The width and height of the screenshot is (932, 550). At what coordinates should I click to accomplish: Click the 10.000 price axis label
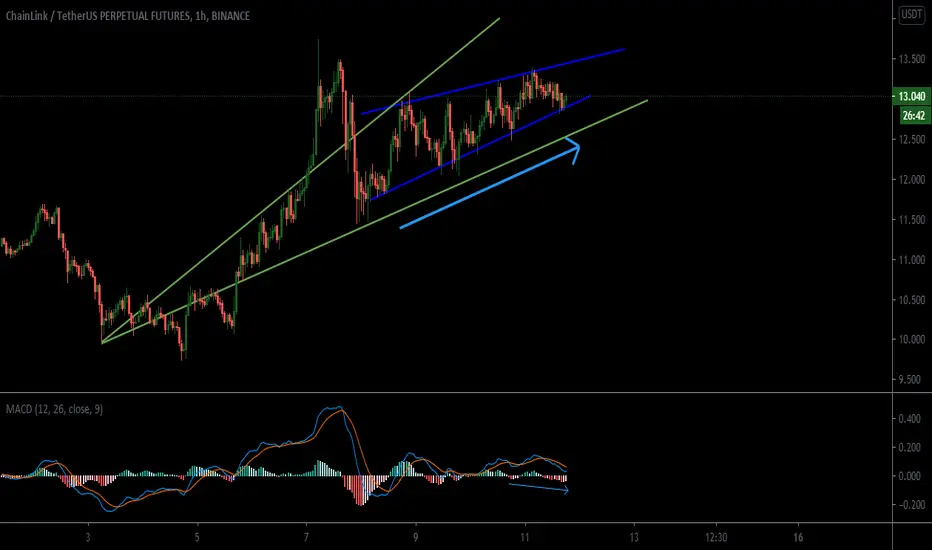(x=911, y=340)
